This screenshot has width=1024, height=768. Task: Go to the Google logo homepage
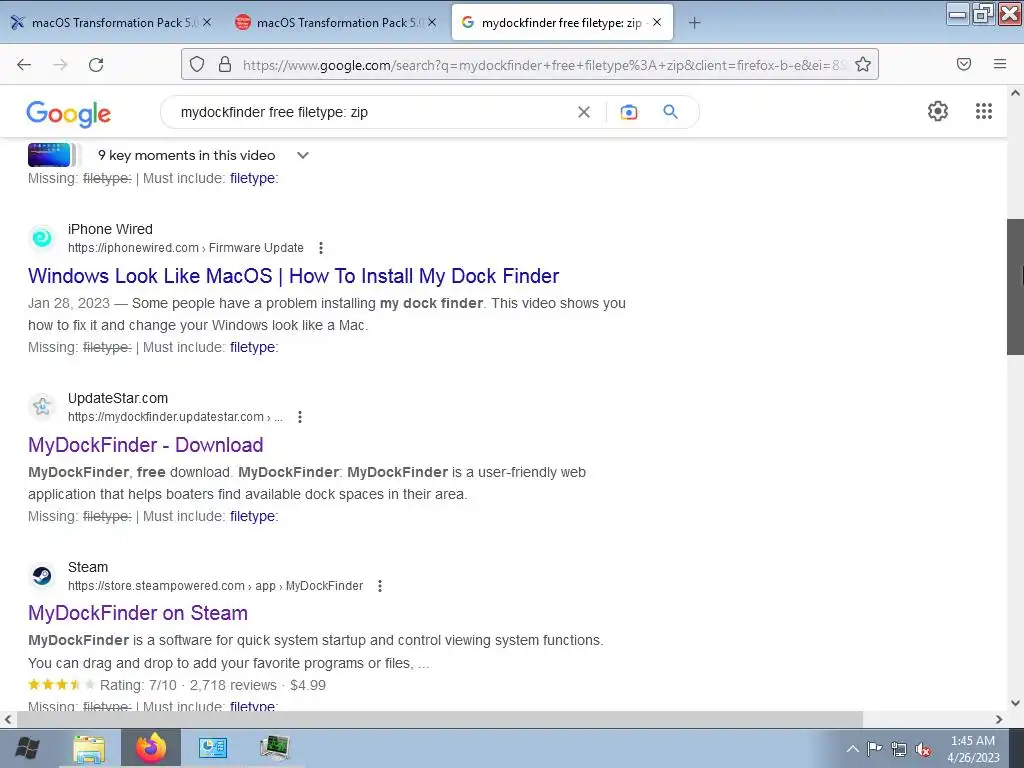69,114
